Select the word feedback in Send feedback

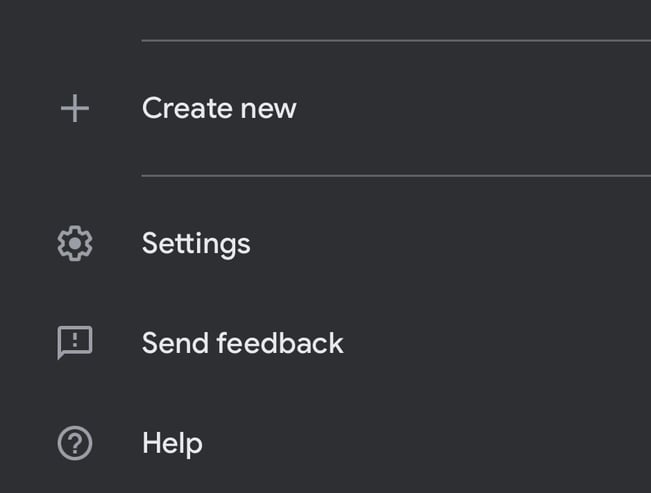[280, 343]
